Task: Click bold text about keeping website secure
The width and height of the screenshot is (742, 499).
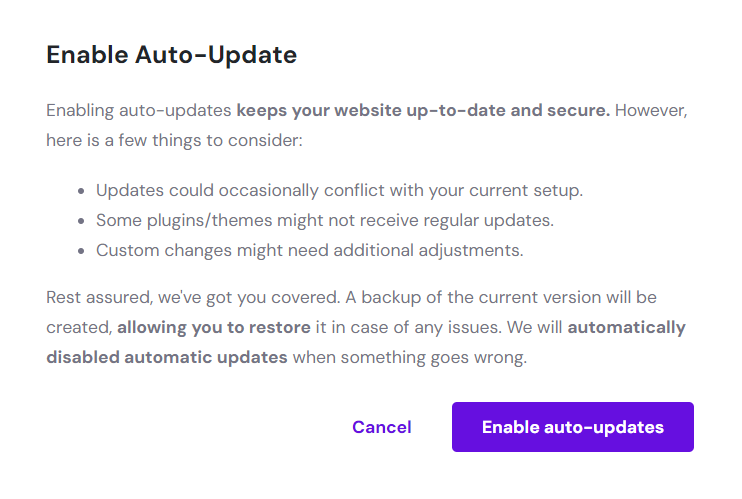Action: coord(423,110)
